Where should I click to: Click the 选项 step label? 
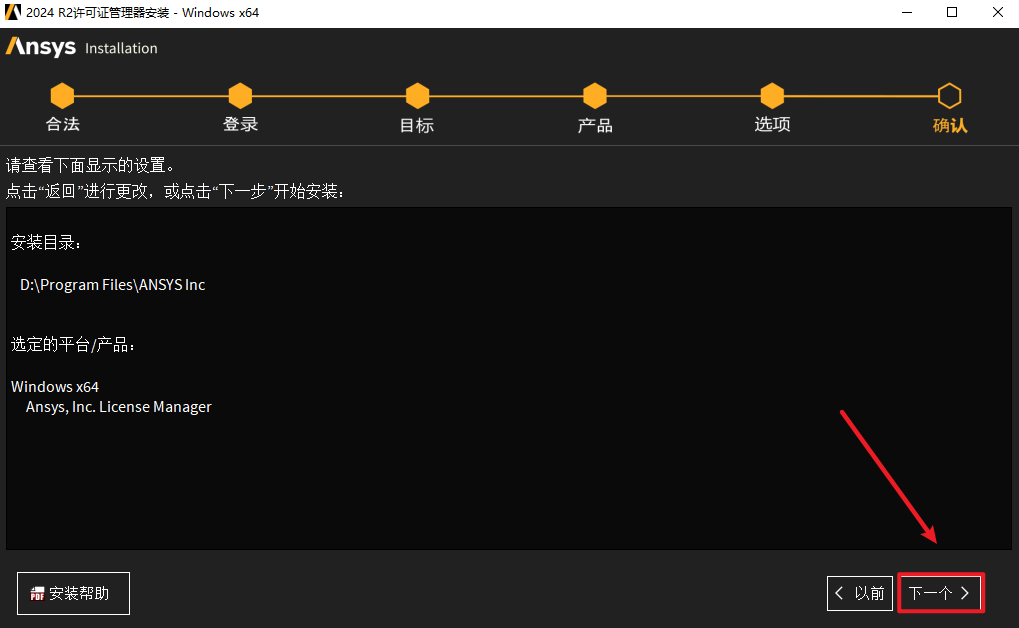click(772, 124)
